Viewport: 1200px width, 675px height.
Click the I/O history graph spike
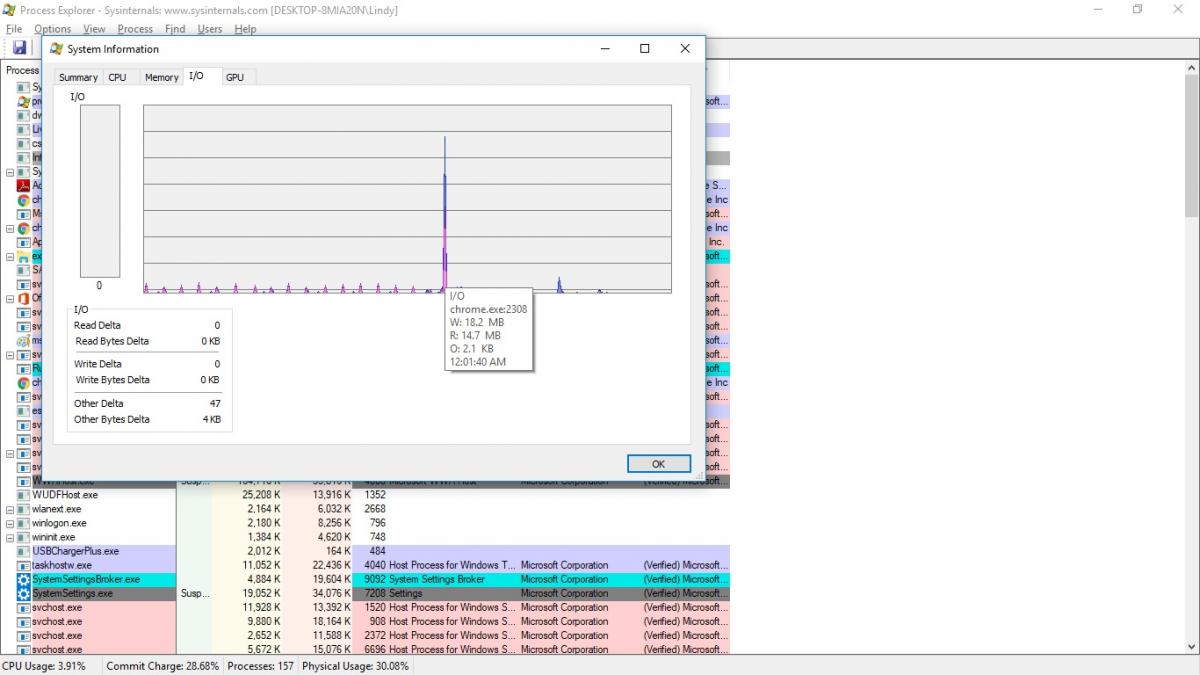click(x=445, y=214)
